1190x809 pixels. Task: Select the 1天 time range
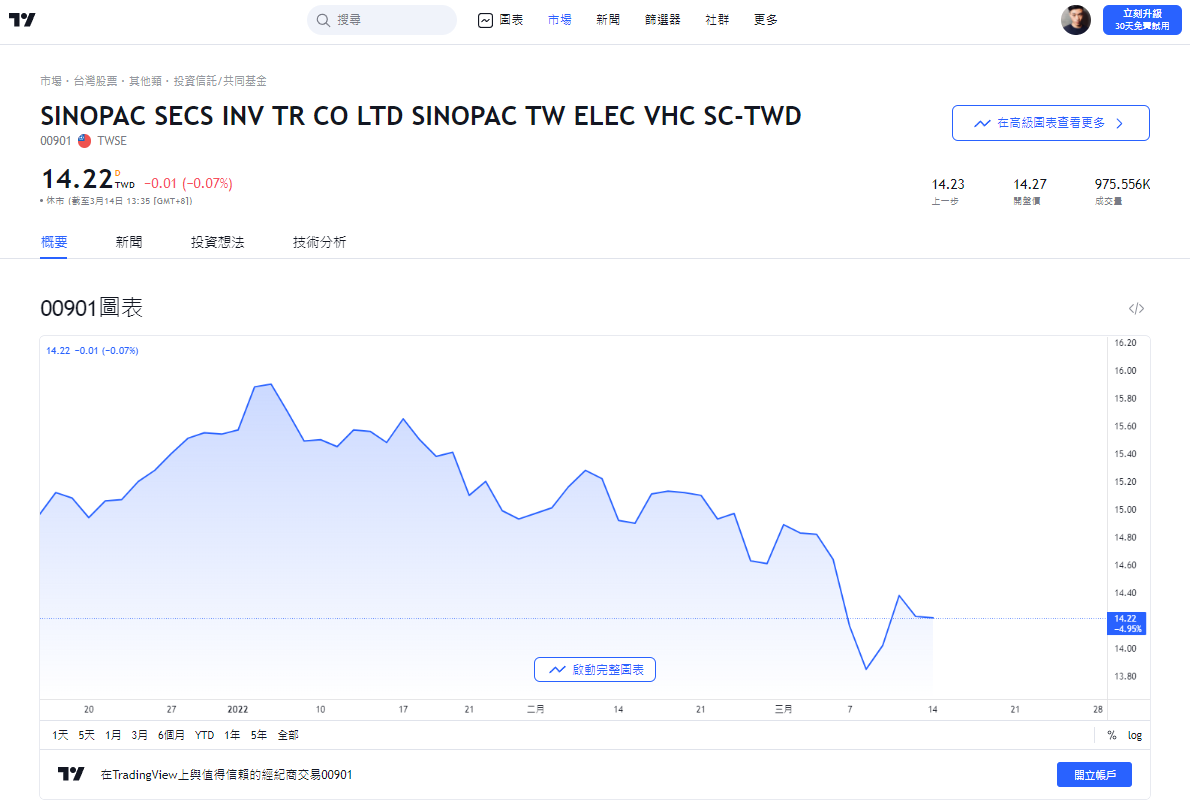click(x=60, y=735)
